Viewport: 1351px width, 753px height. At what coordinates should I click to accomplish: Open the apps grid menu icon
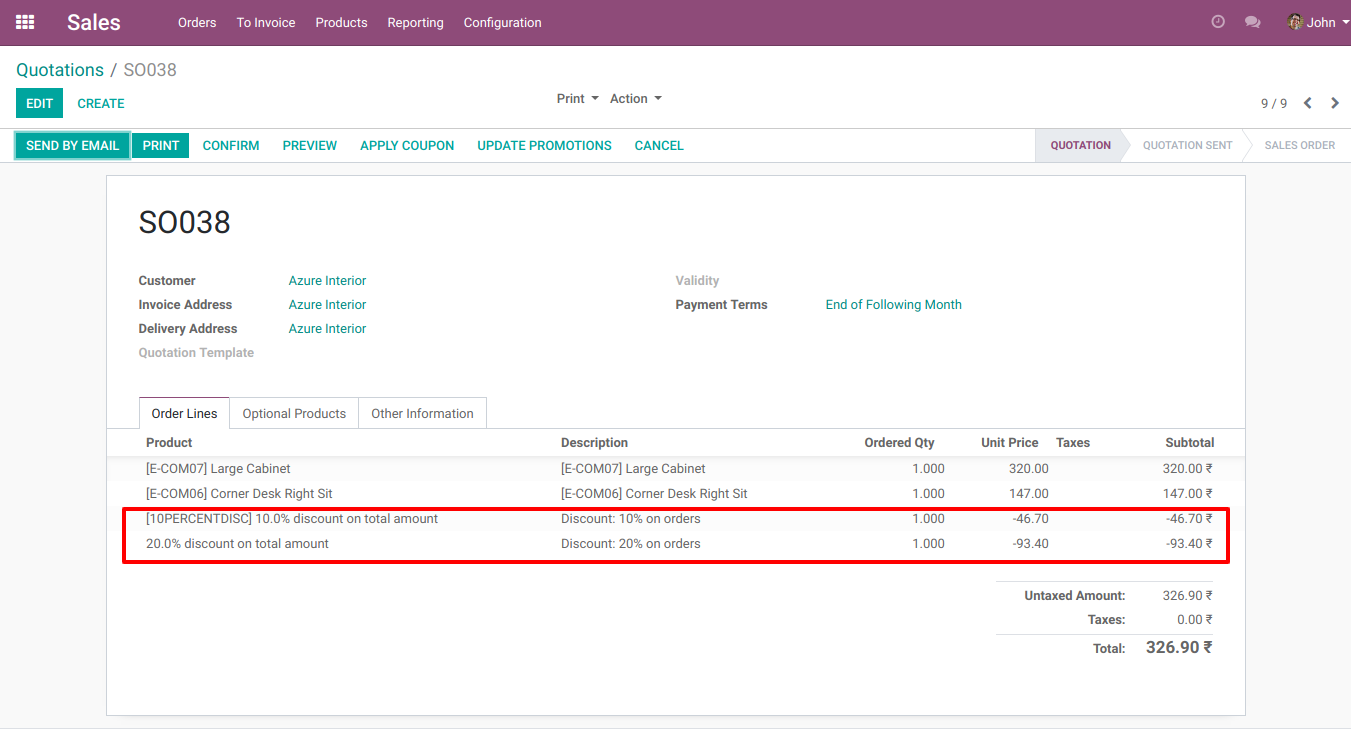click(25, 22)
